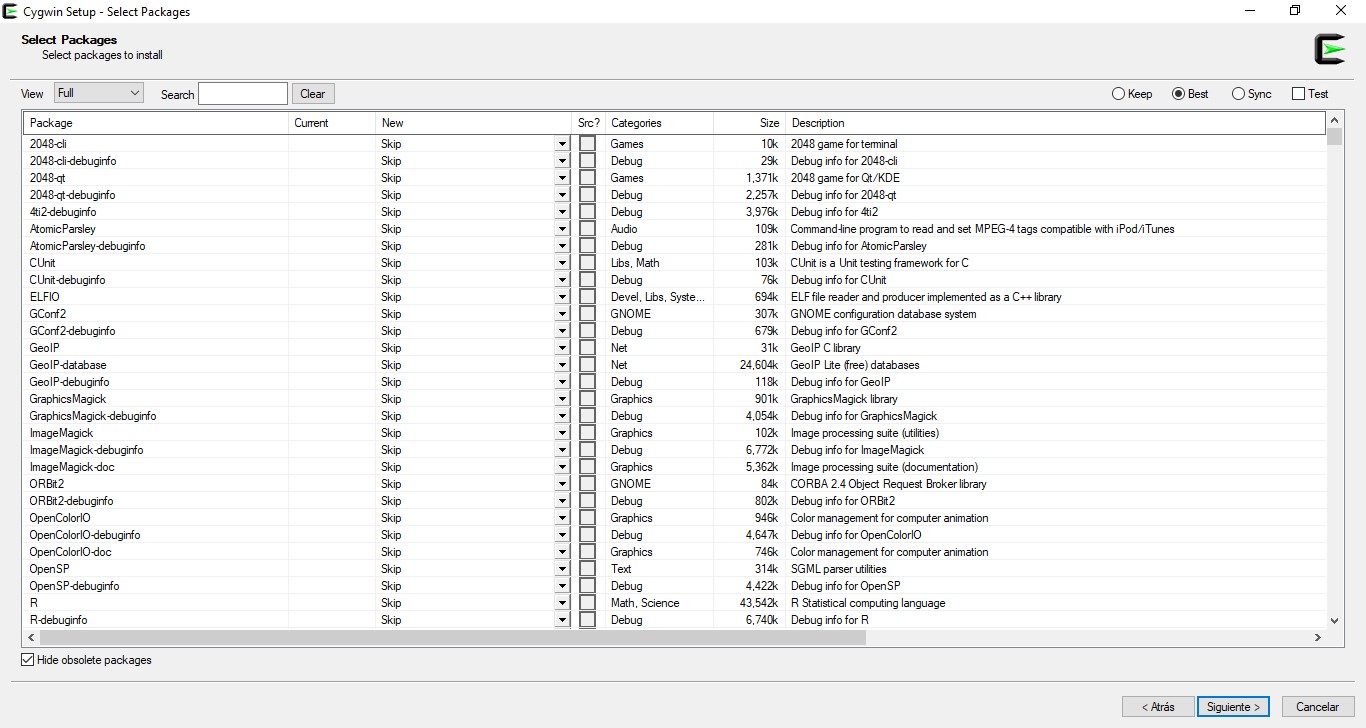
Task: Click the Games category of 2048-qt
Action: click(627, 178)
